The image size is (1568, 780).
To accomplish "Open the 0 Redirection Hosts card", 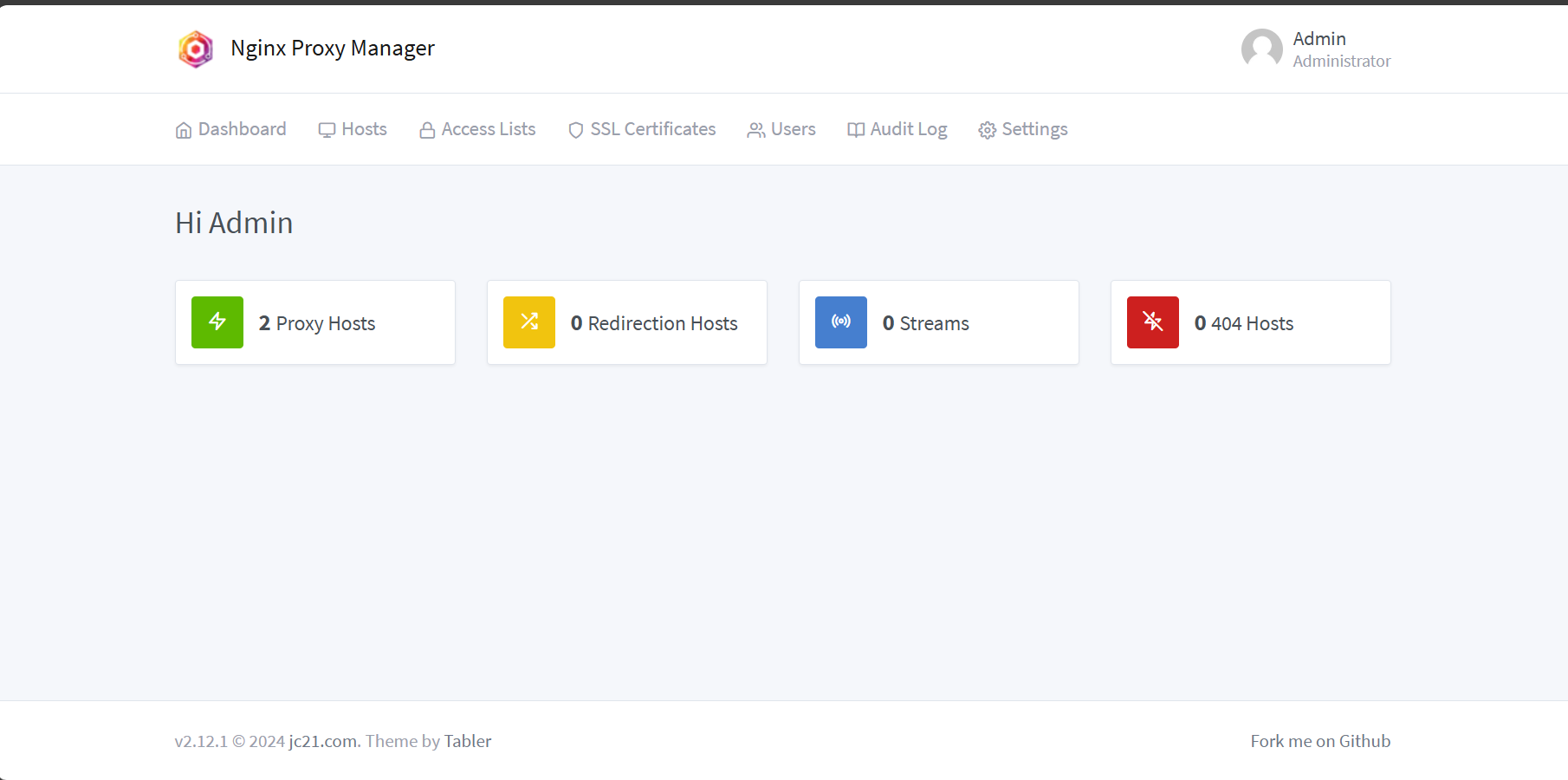I will click(x=627, y=322).
